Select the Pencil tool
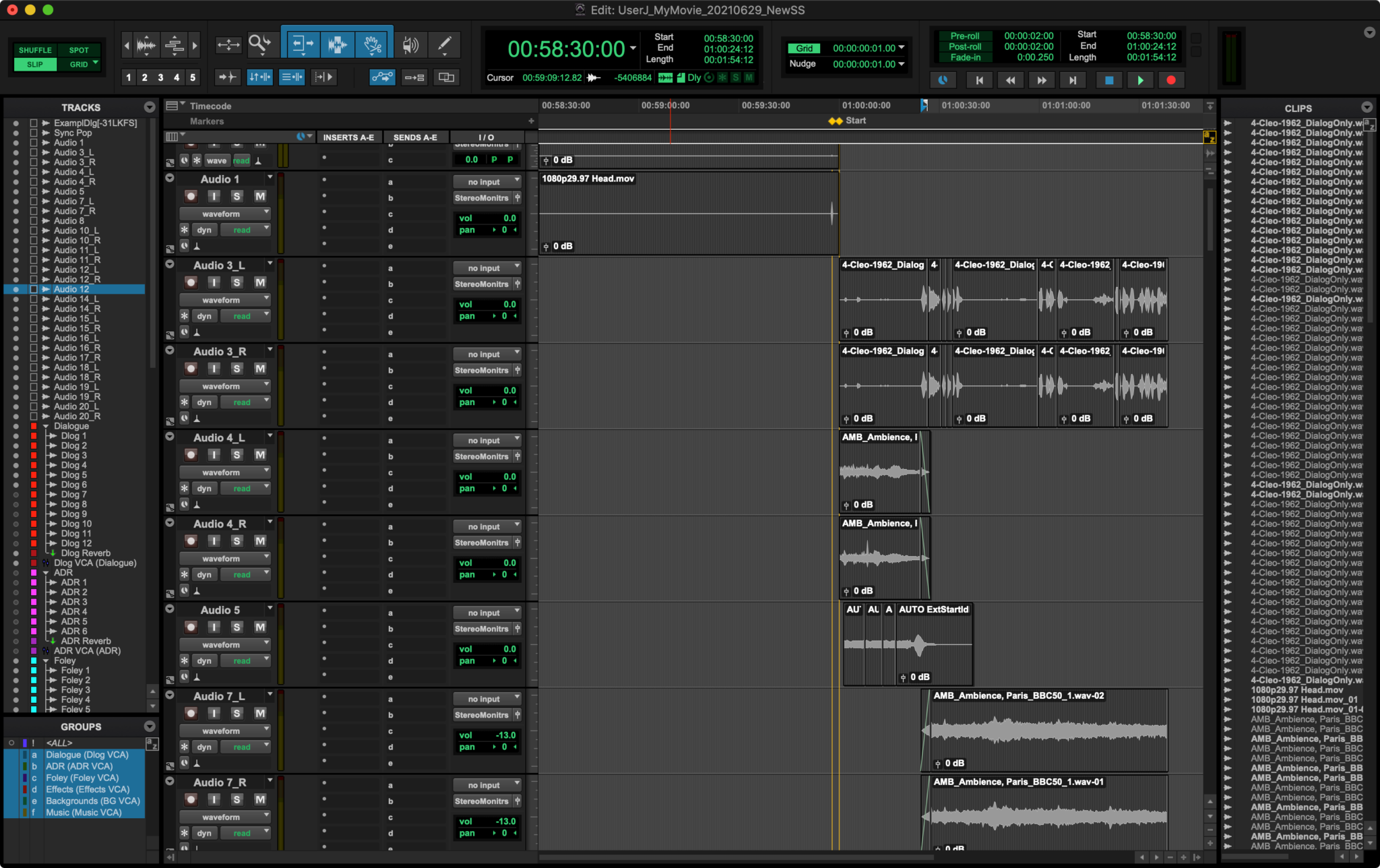This screenshot has height=868, width=1380. 445,44
